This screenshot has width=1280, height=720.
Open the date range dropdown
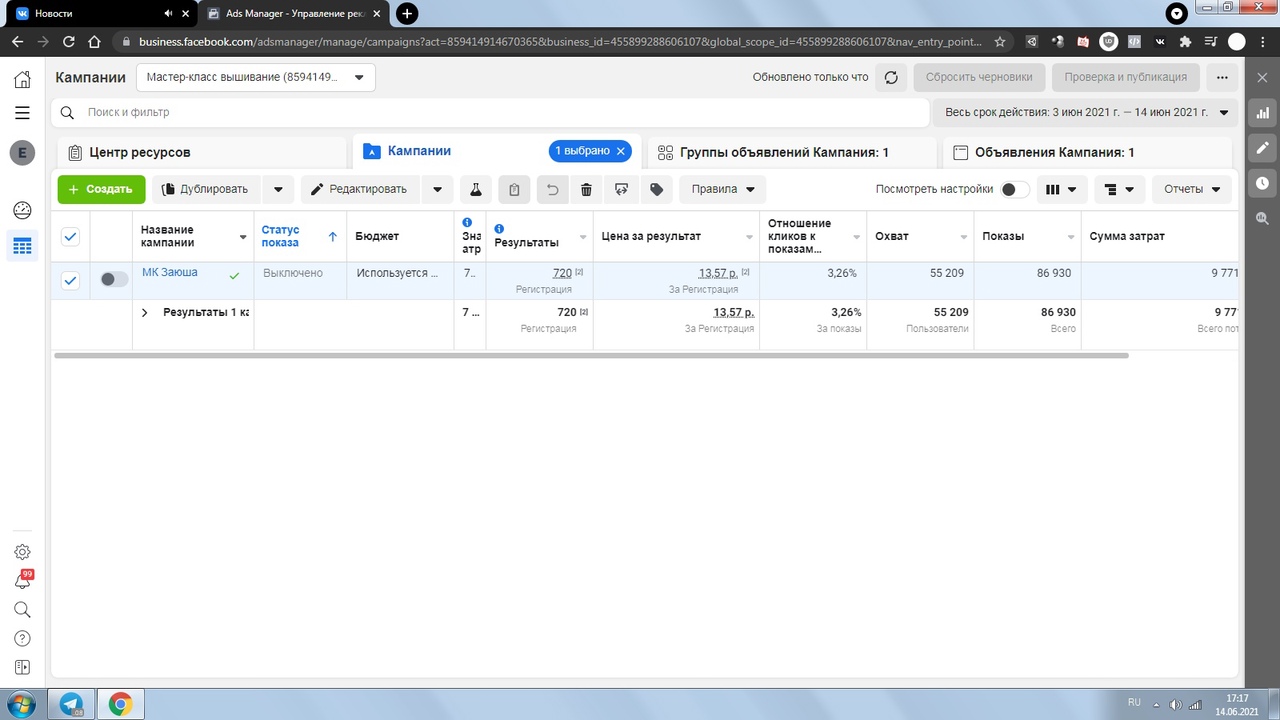[1085, 113]
